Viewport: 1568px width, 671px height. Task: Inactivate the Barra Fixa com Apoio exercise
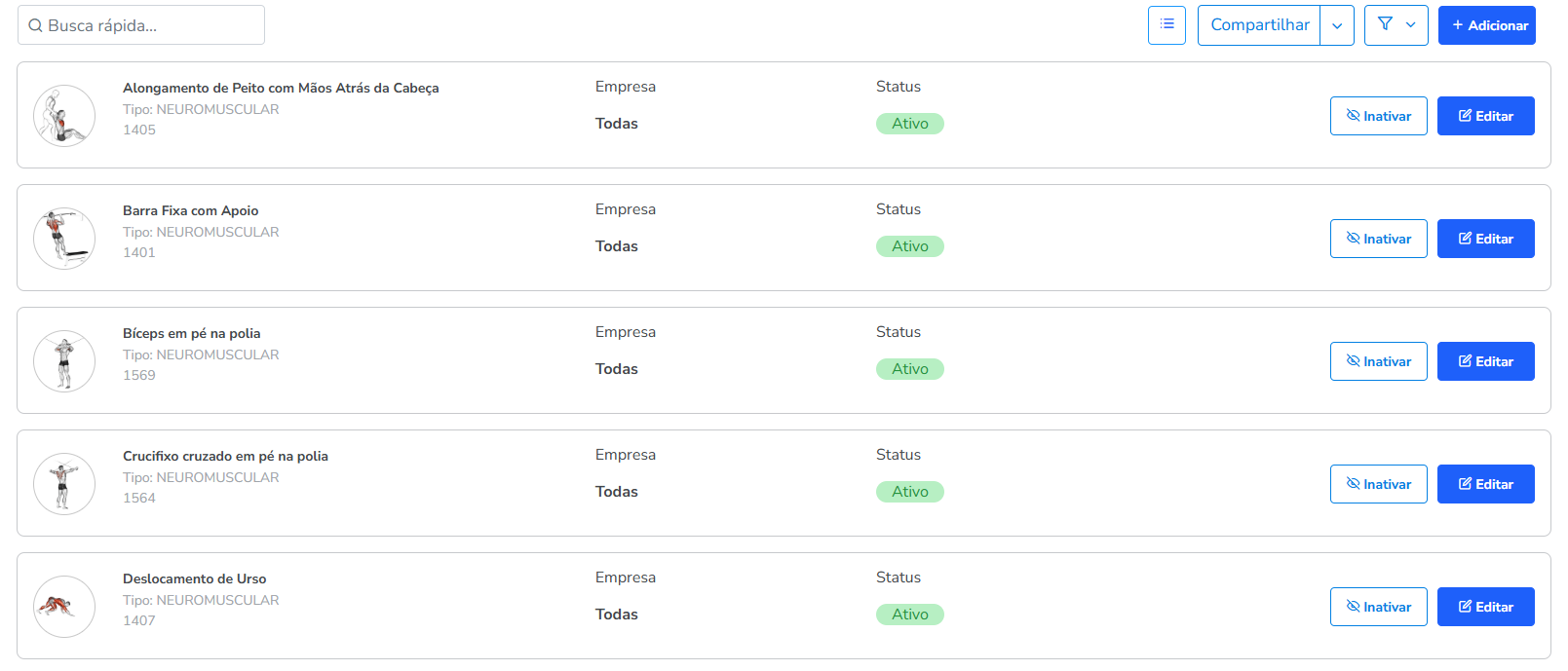[x=1378, y=239]
